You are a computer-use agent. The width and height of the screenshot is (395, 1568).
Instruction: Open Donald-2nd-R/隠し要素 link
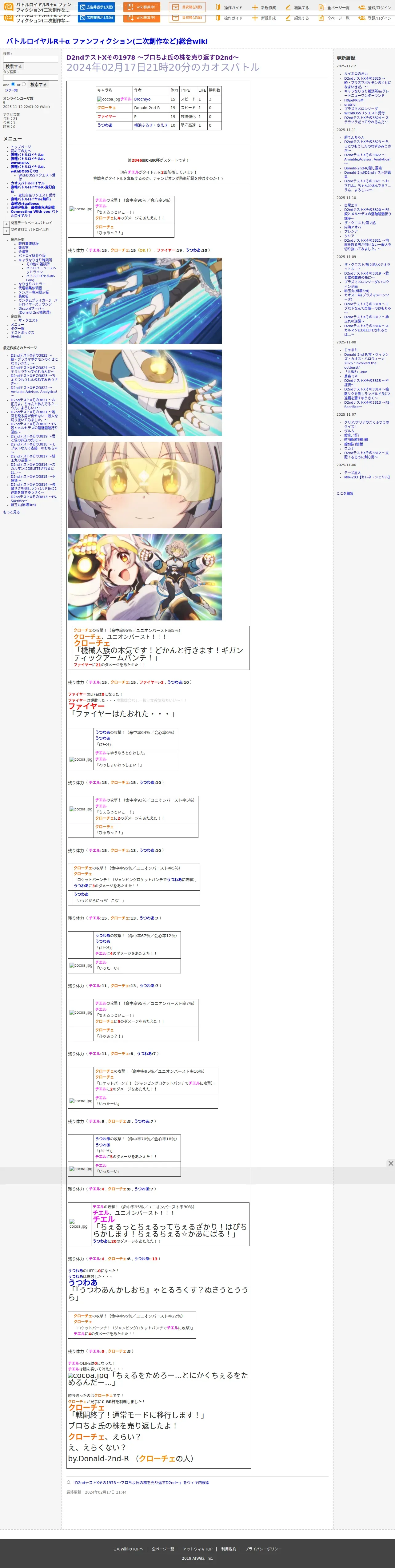tap(363, 168)
